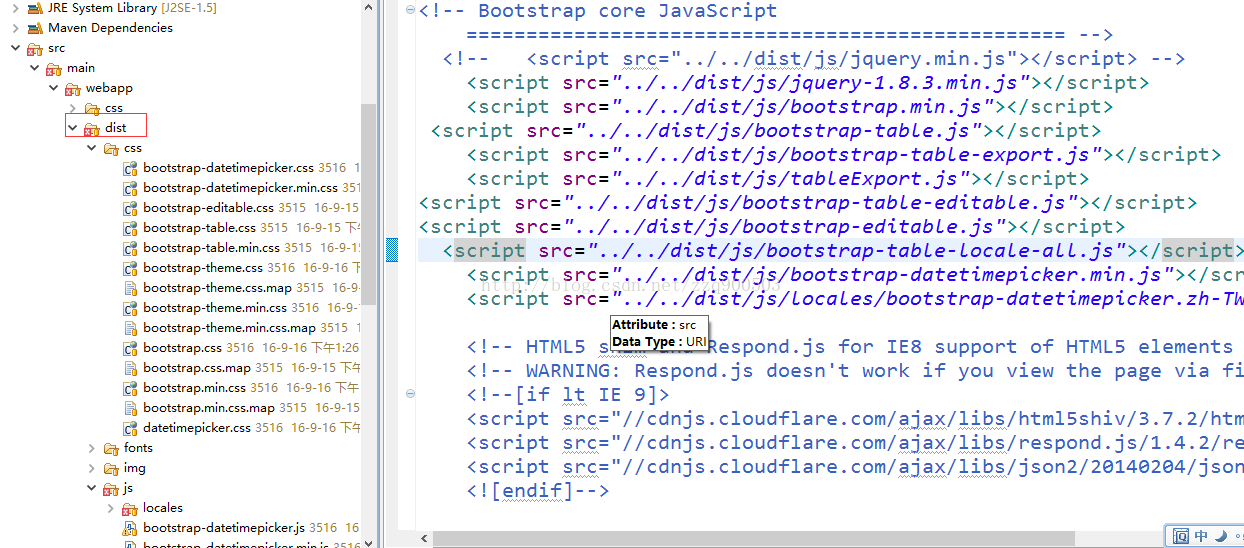1244x548 pixels.
Task: Click the html5shiv cloudflare script URL
Action: click(927, 418)
